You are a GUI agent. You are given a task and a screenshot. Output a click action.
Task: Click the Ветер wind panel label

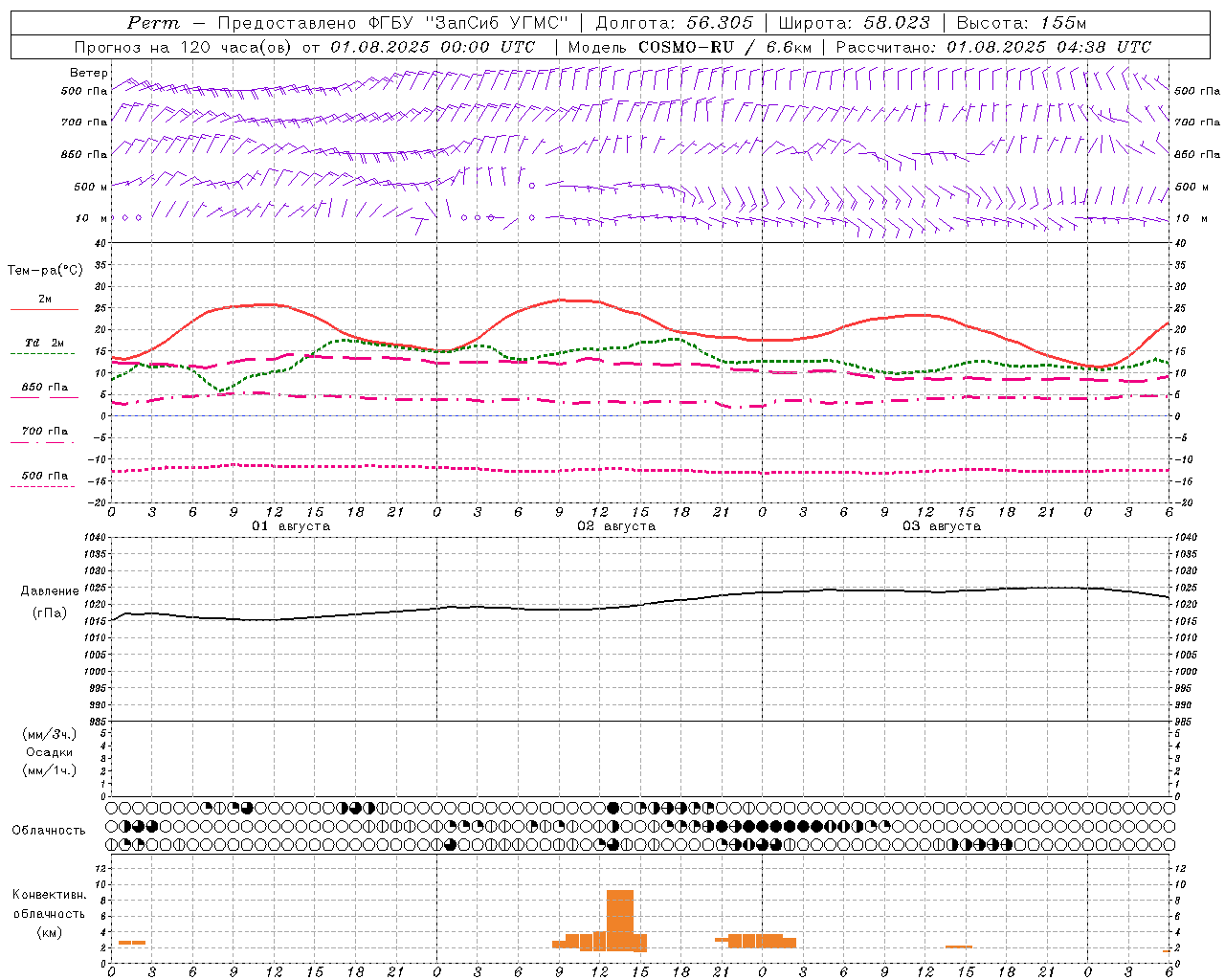[x=88, y=73]
